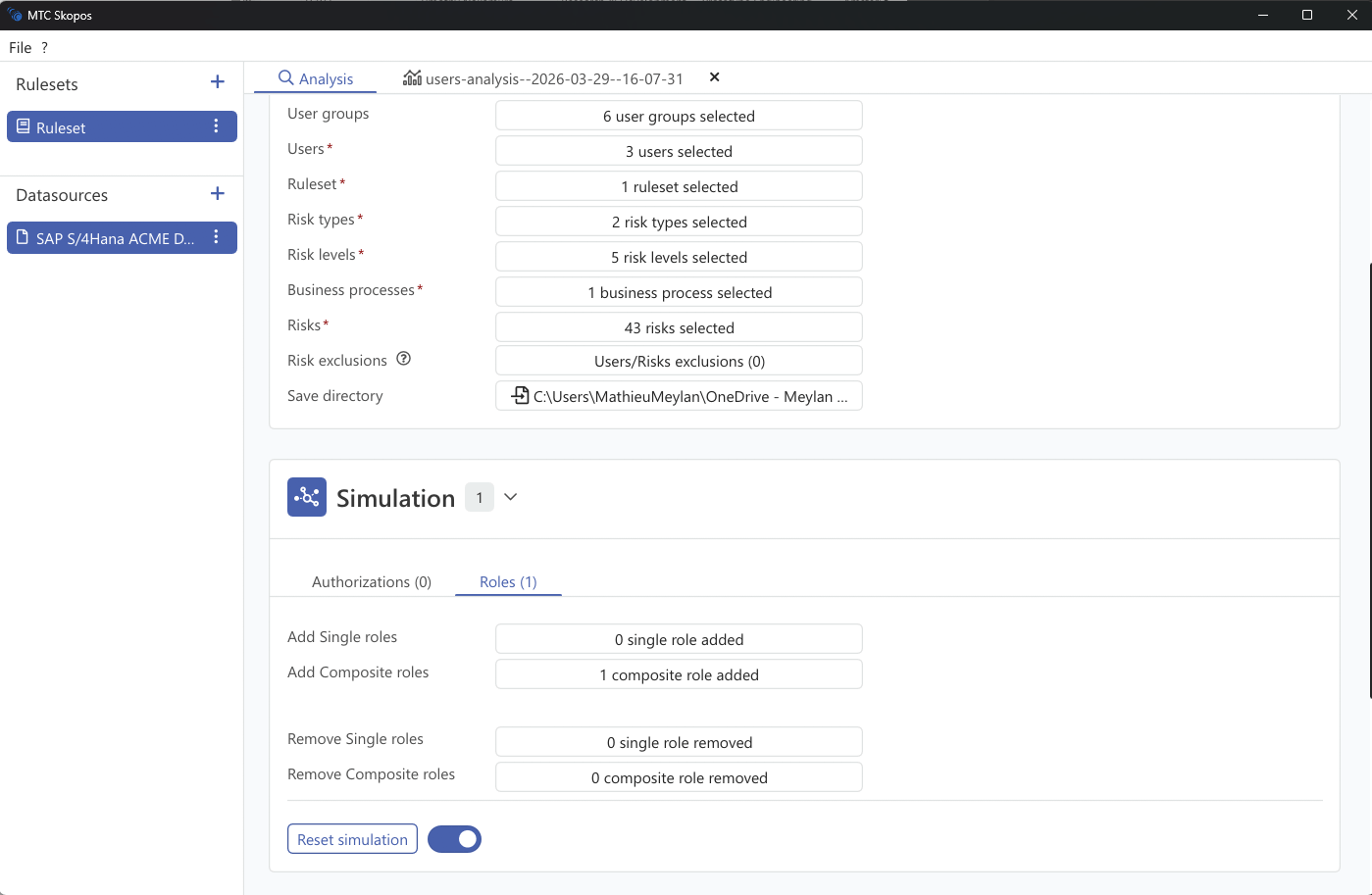Open the Risk exclusions help icon
Screen dimensions: 1372x895
point(403,359)
